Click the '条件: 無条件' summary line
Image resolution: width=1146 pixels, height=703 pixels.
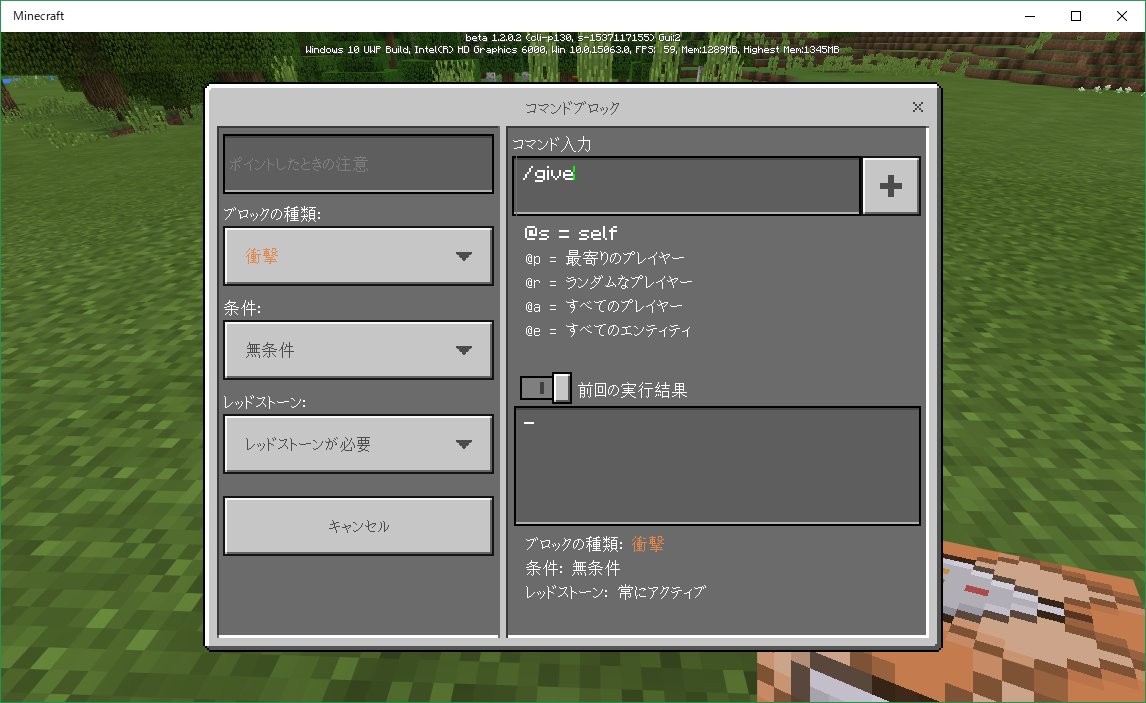(572, 569)
